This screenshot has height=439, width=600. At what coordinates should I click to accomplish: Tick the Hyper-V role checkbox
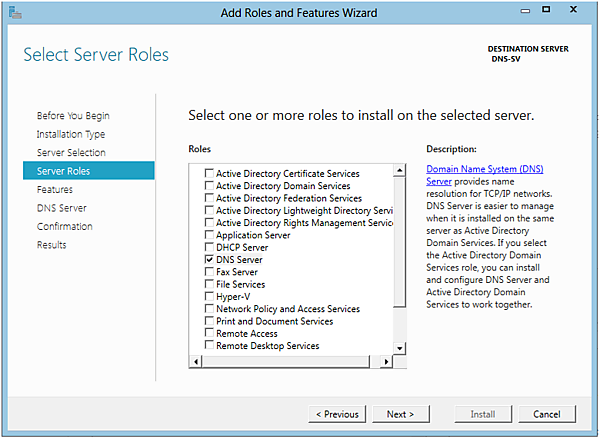pyautogui.click(x=209, y=296)
